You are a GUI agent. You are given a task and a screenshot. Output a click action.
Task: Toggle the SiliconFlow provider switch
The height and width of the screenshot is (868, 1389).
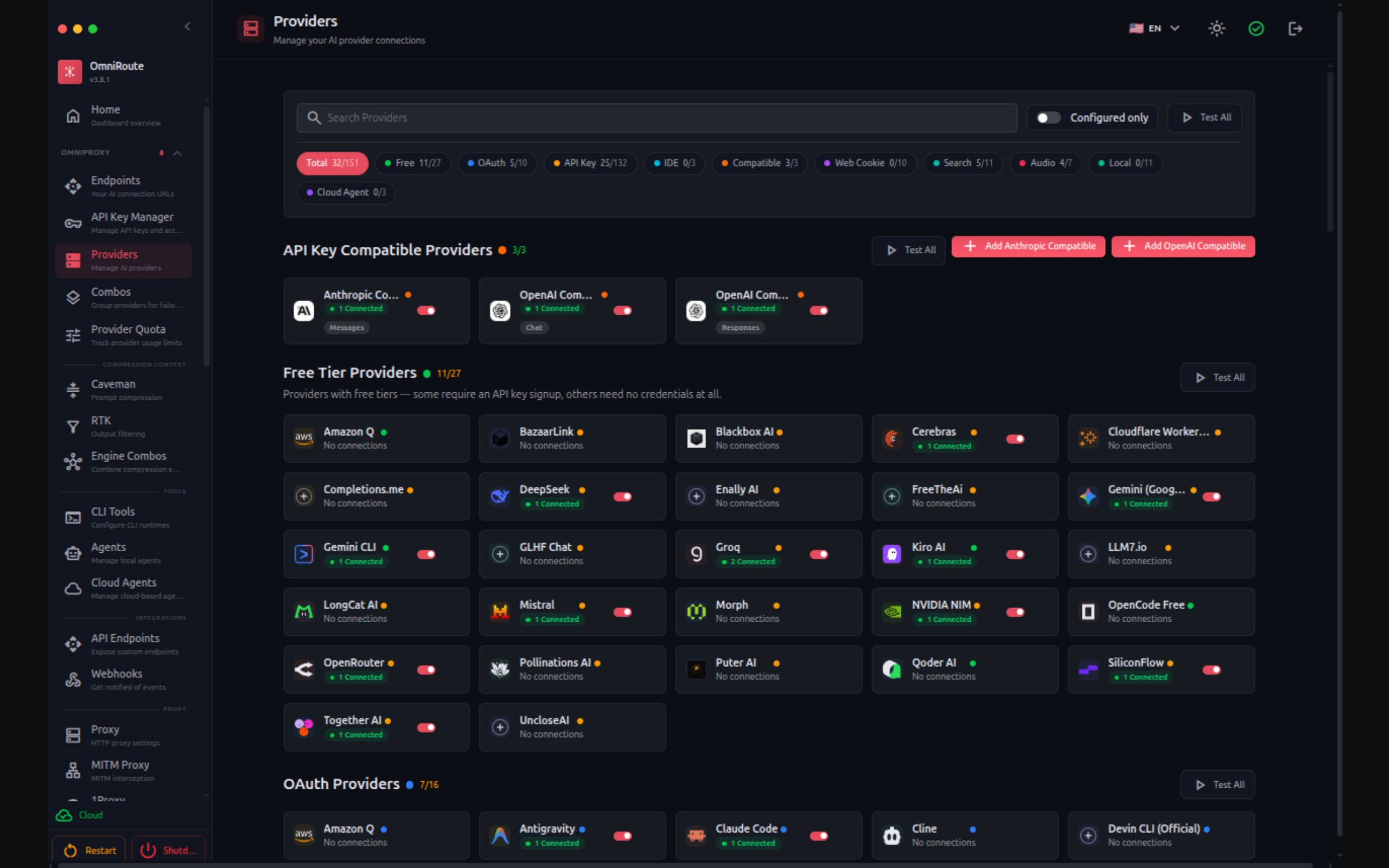(1212, 670)
